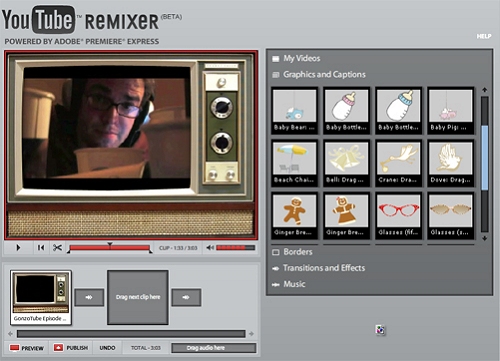Click the graphics list scroll-up arrow
This screenshot has height=361, width=500.
pyautogui.click(x=484, y=90)
